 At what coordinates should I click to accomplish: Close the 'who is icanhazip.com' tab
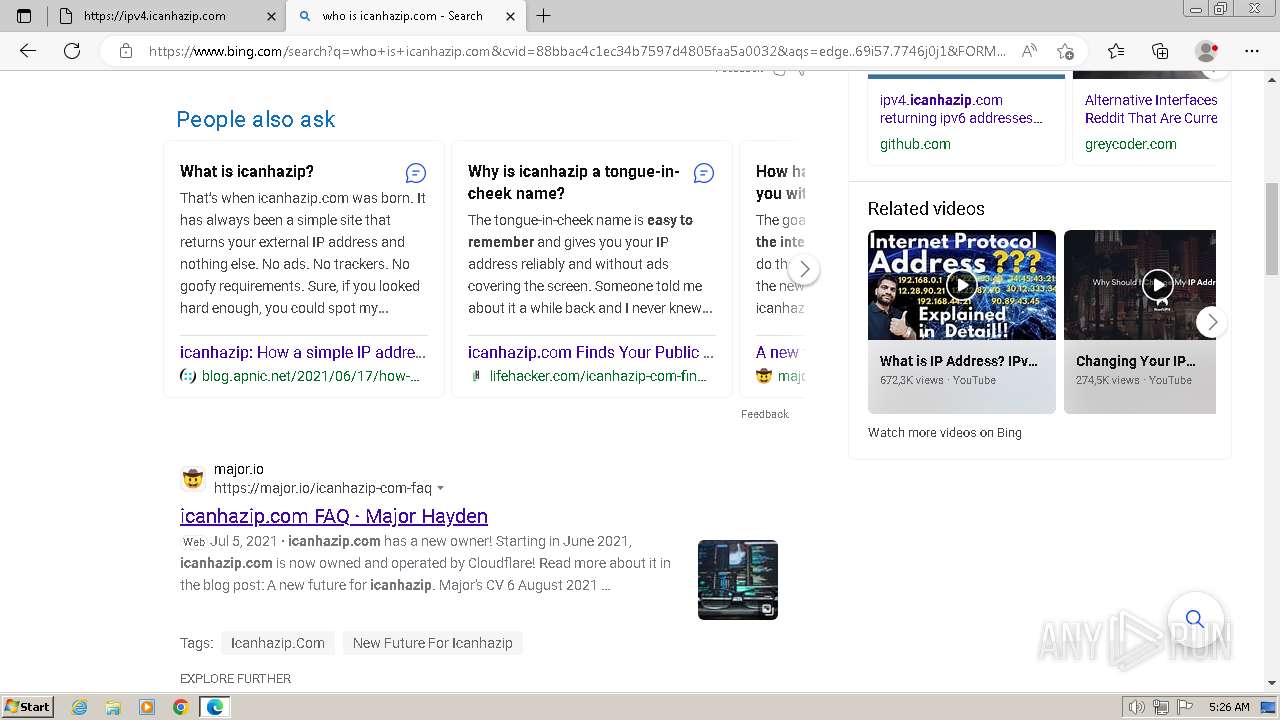coord(510,16)
